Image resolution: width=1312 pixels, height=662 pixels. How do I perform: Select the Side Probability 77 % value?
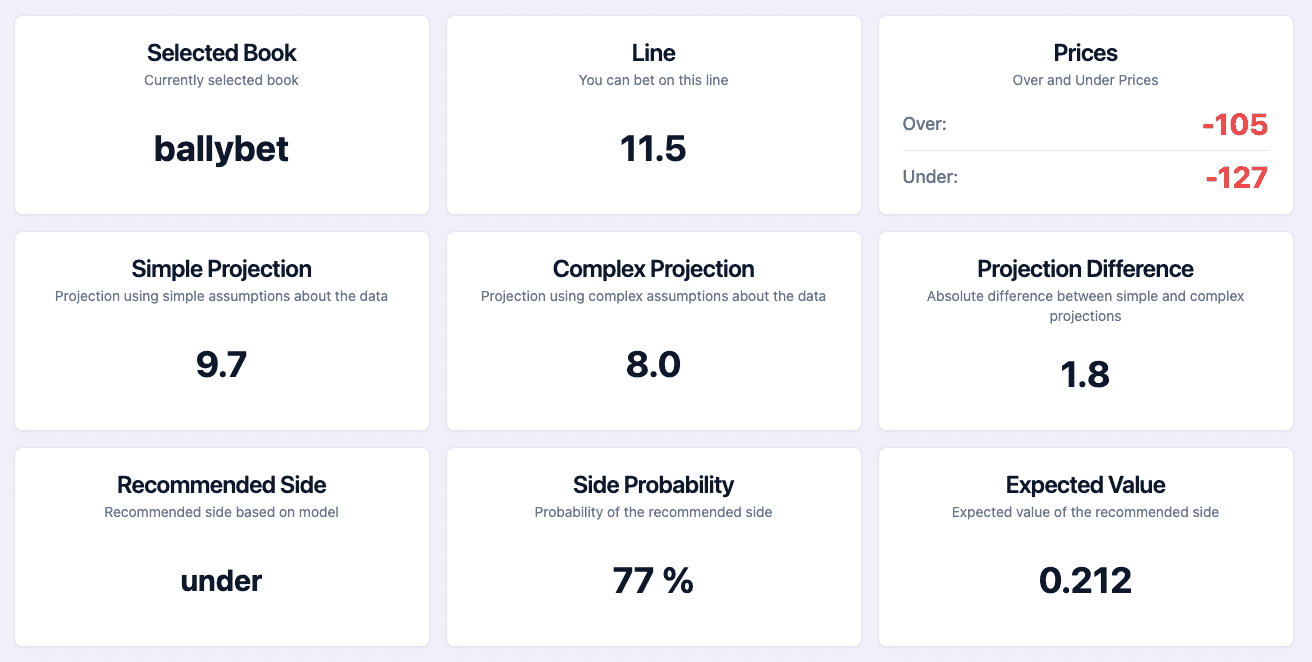pos(653,580)
